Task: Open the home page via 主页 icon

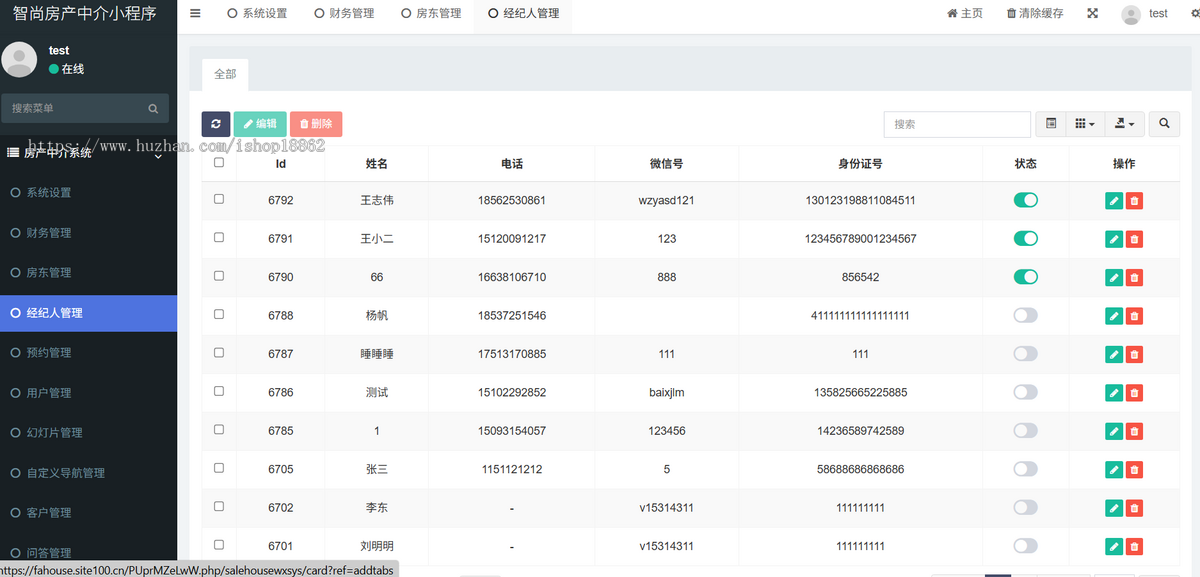Action: pyautogui.click(x=963, y=13)
